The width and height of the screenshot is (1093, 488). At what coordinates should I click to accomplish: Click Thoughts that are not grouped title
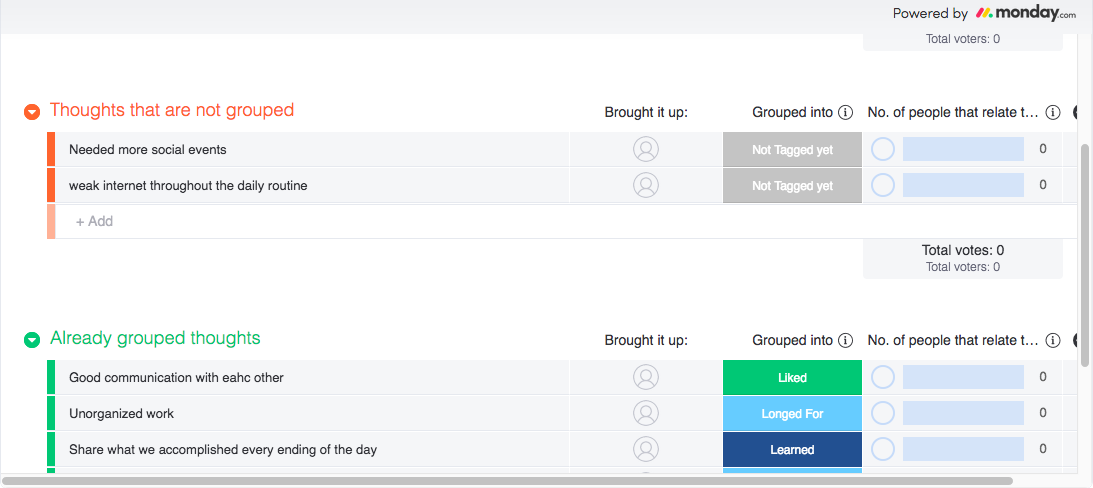171,110
